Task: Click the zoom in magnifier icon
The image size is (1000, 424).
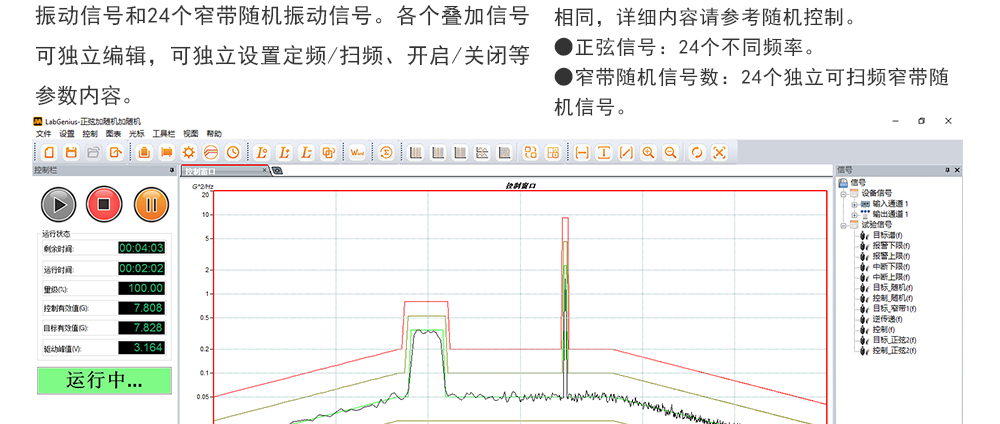Action: [x=648, y=153]
